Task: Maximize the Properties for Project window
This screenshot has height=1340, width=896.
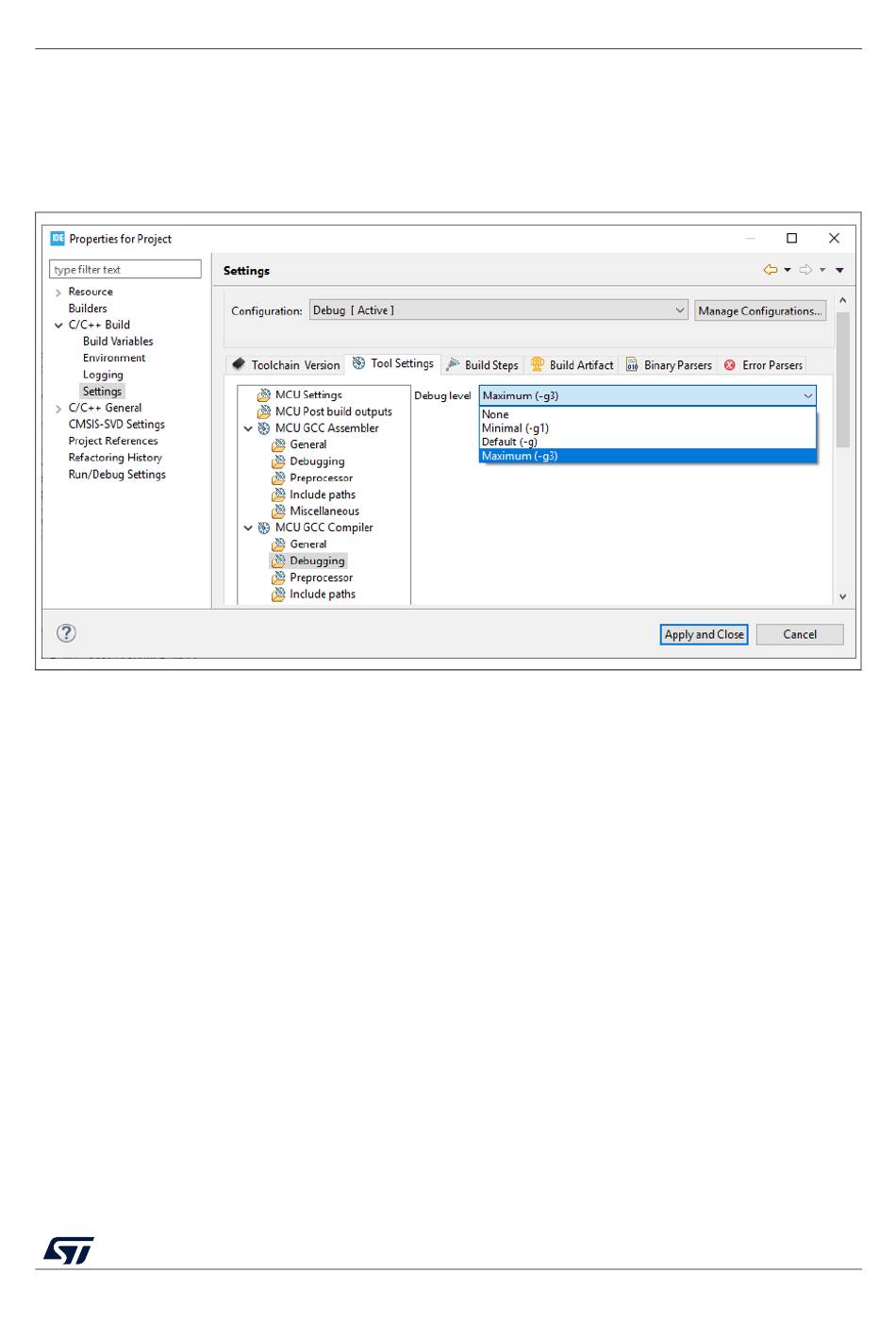Action: tap(792, 238)
